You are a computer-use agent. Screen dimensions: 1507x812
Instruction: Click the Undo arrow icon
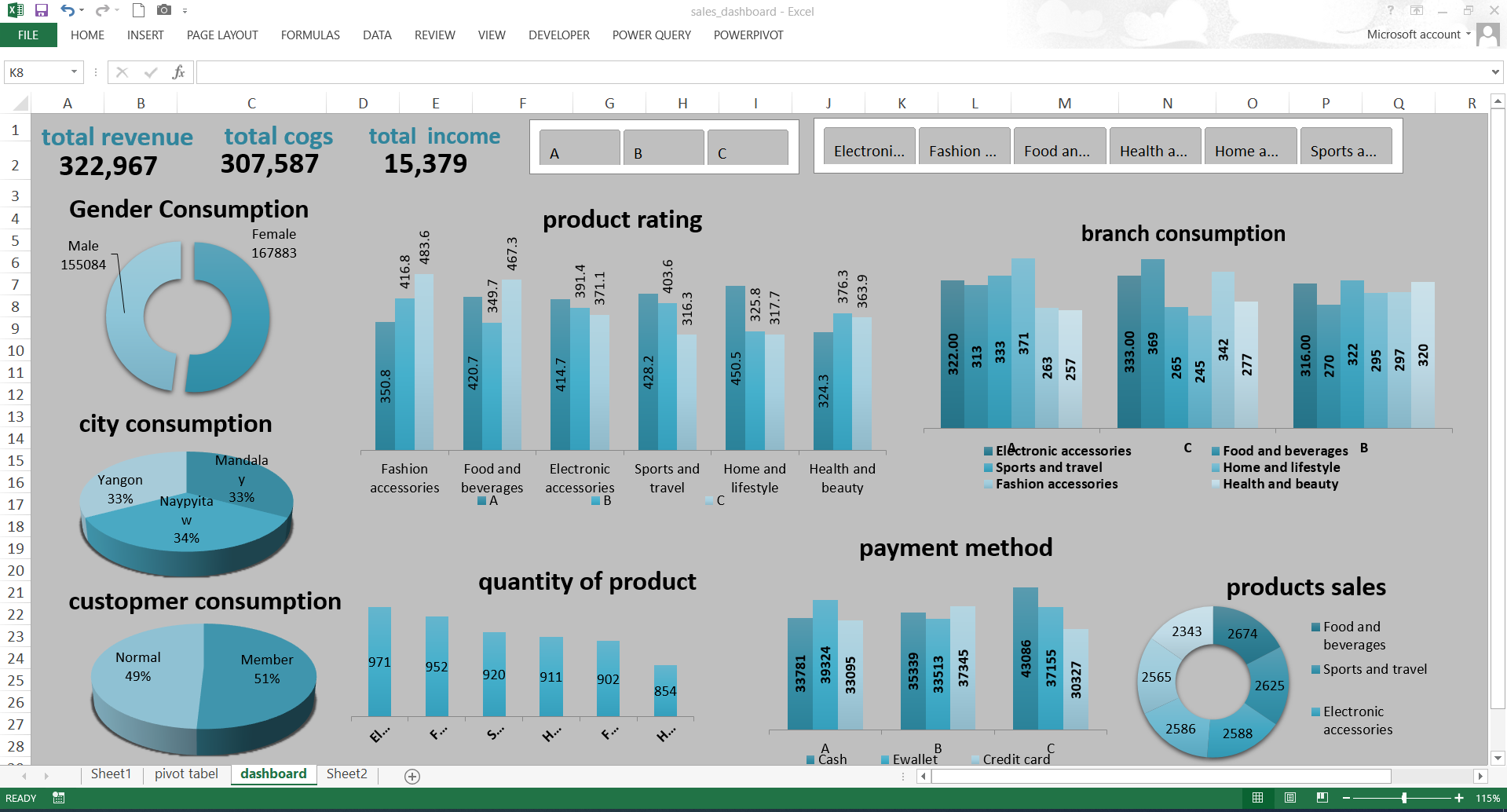coord(68,11)
